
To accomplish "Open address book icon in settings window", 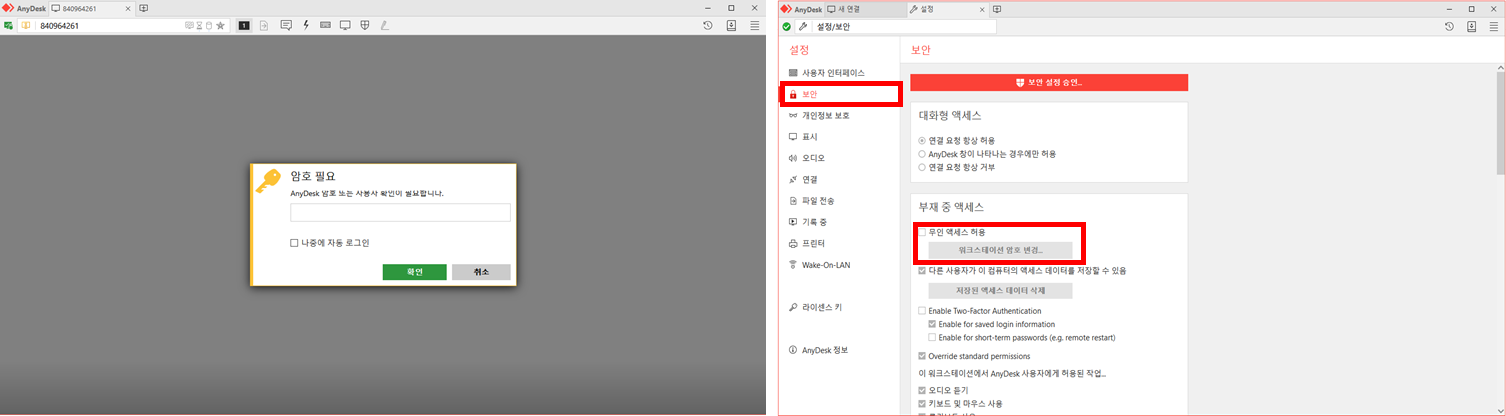I will click(x=1472, y=26).
